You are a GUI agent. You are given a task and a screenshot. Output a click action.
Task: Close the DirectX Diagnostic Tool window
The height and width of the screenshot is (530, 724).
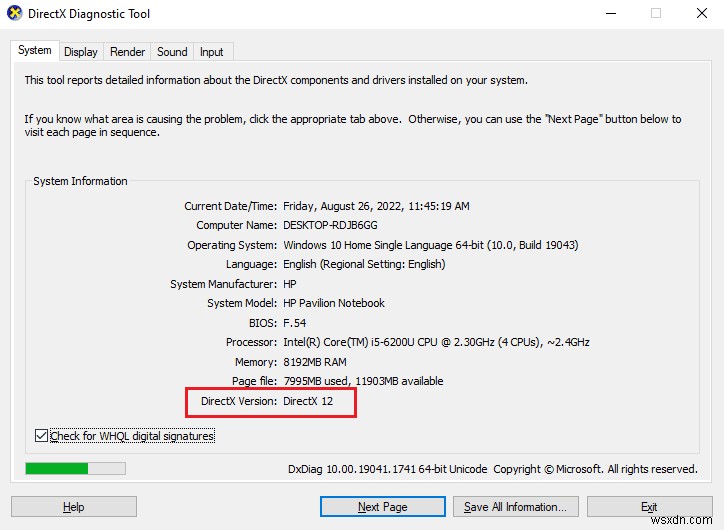pyautogui.click(x=702, y=13)
